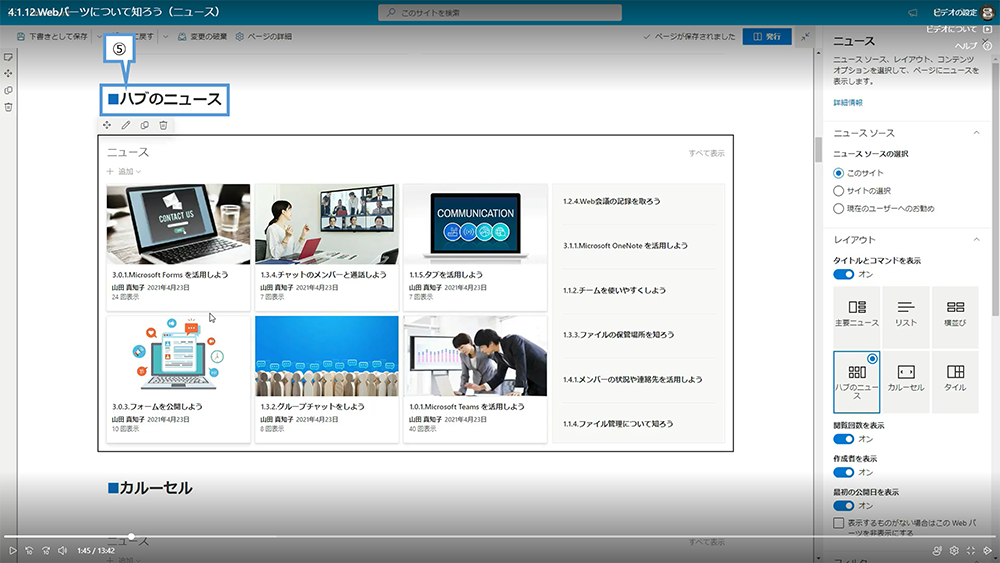
Task: Click the 発行 publish button
Action: click(767, 36)
